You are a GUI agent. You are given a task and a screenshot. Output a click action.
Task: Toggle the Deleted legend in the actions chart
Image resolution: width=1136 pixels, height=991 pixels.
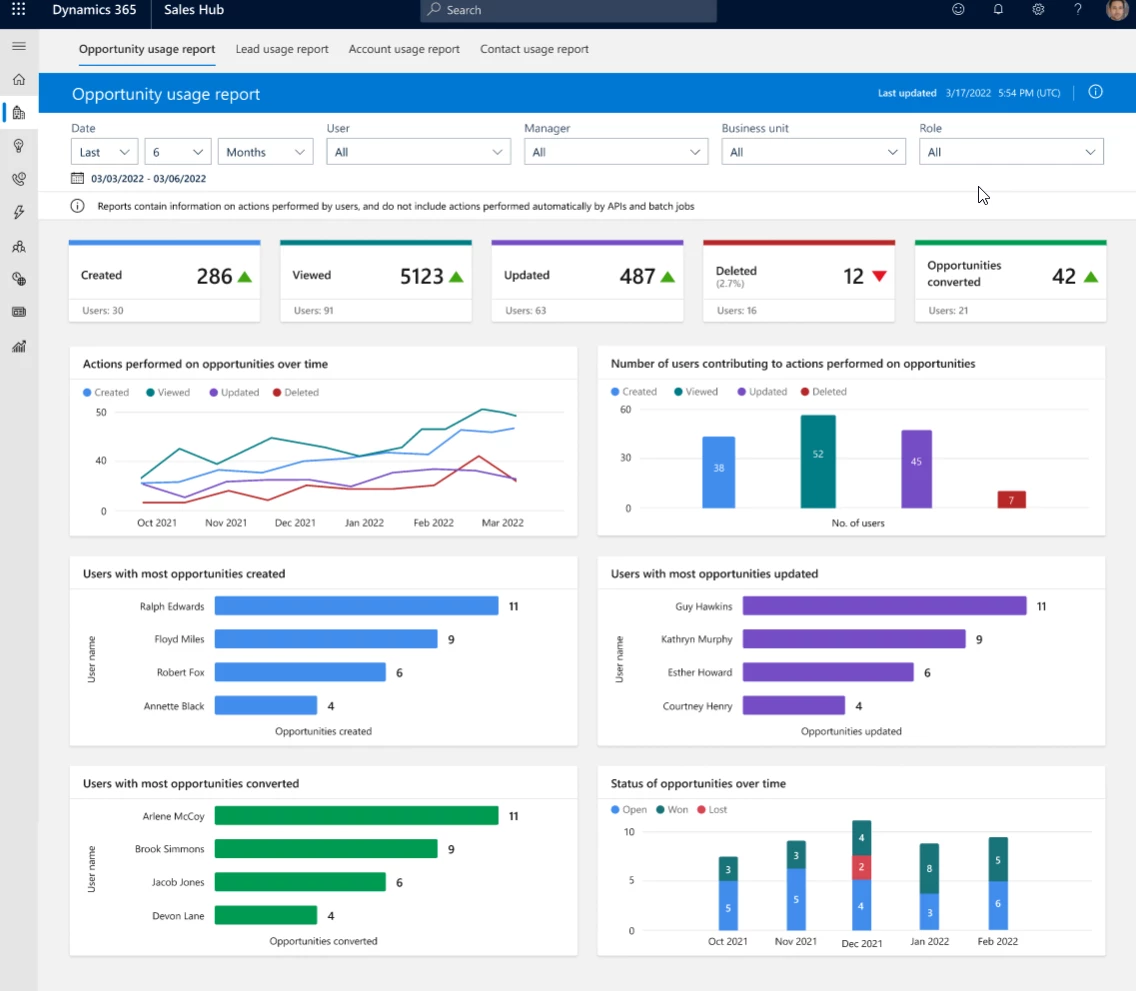pyautogui.click(x=295, y=392)
